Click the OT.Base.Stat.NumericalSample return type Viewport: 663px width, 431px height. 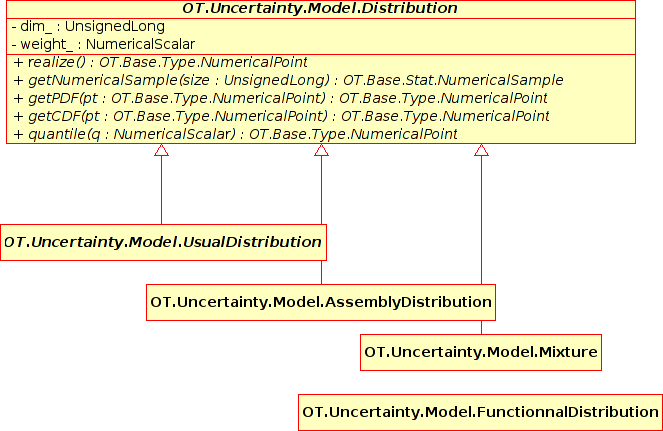451,80
